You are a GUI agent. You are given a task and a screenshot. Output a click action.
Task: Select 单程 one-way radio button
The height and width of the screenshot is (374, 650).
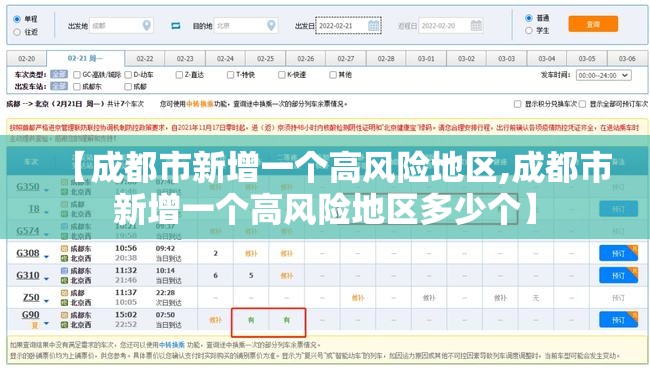(x=17, y=19)
